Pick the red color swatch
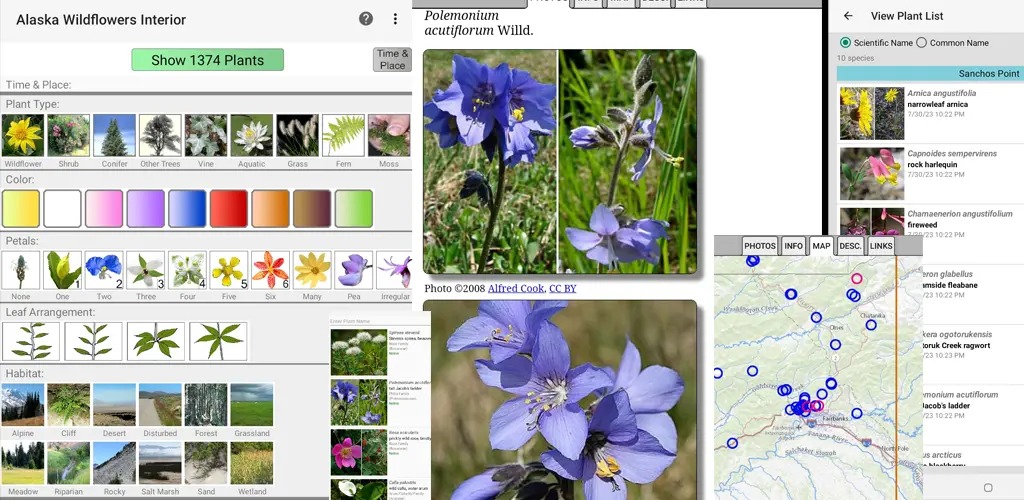The height and width of the screenshot is (500, 1024). [229, 209]
